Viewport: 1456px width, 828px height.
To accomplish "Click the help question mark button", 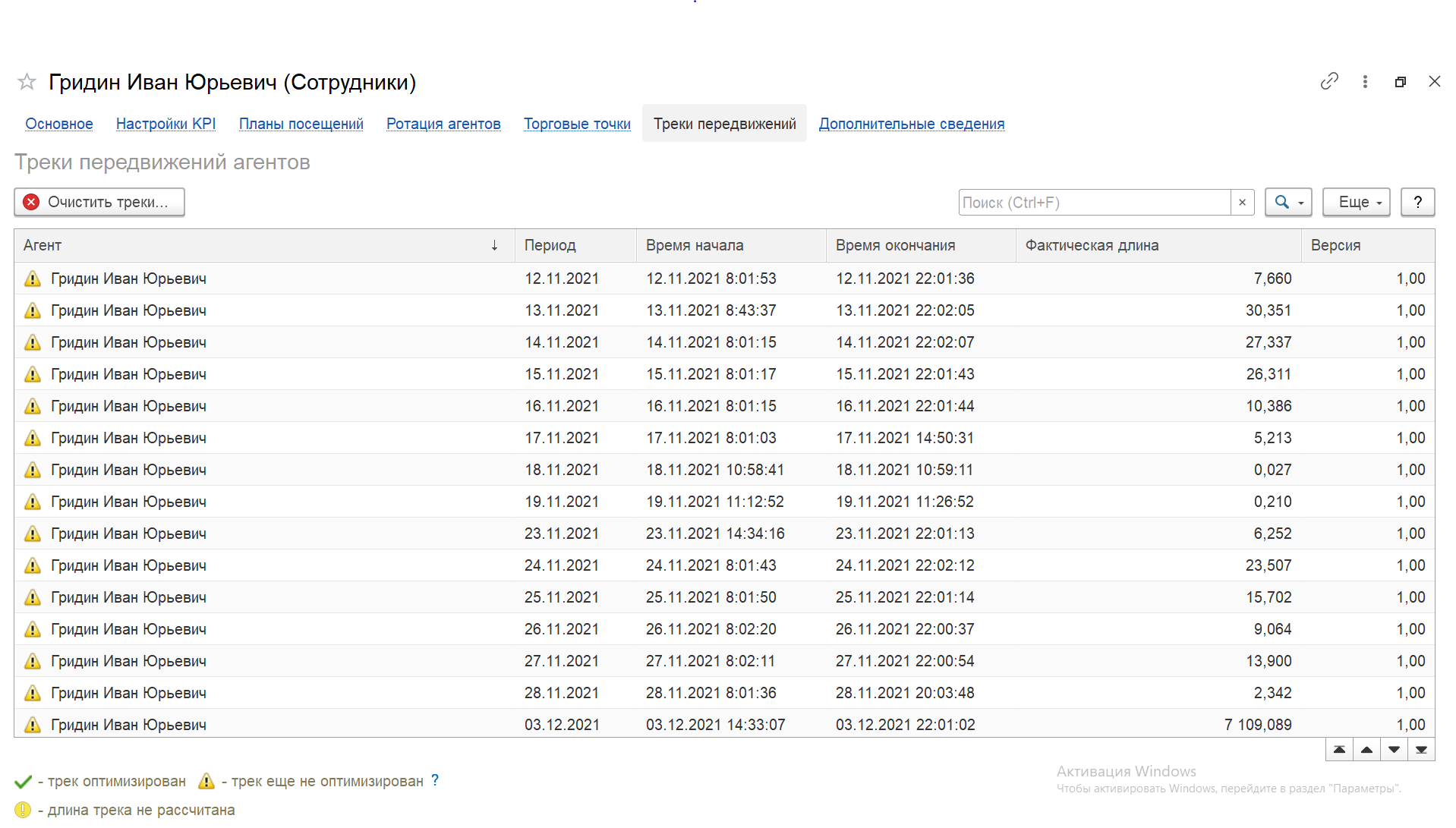I will pyautogui.click(x=1417, y=203).
